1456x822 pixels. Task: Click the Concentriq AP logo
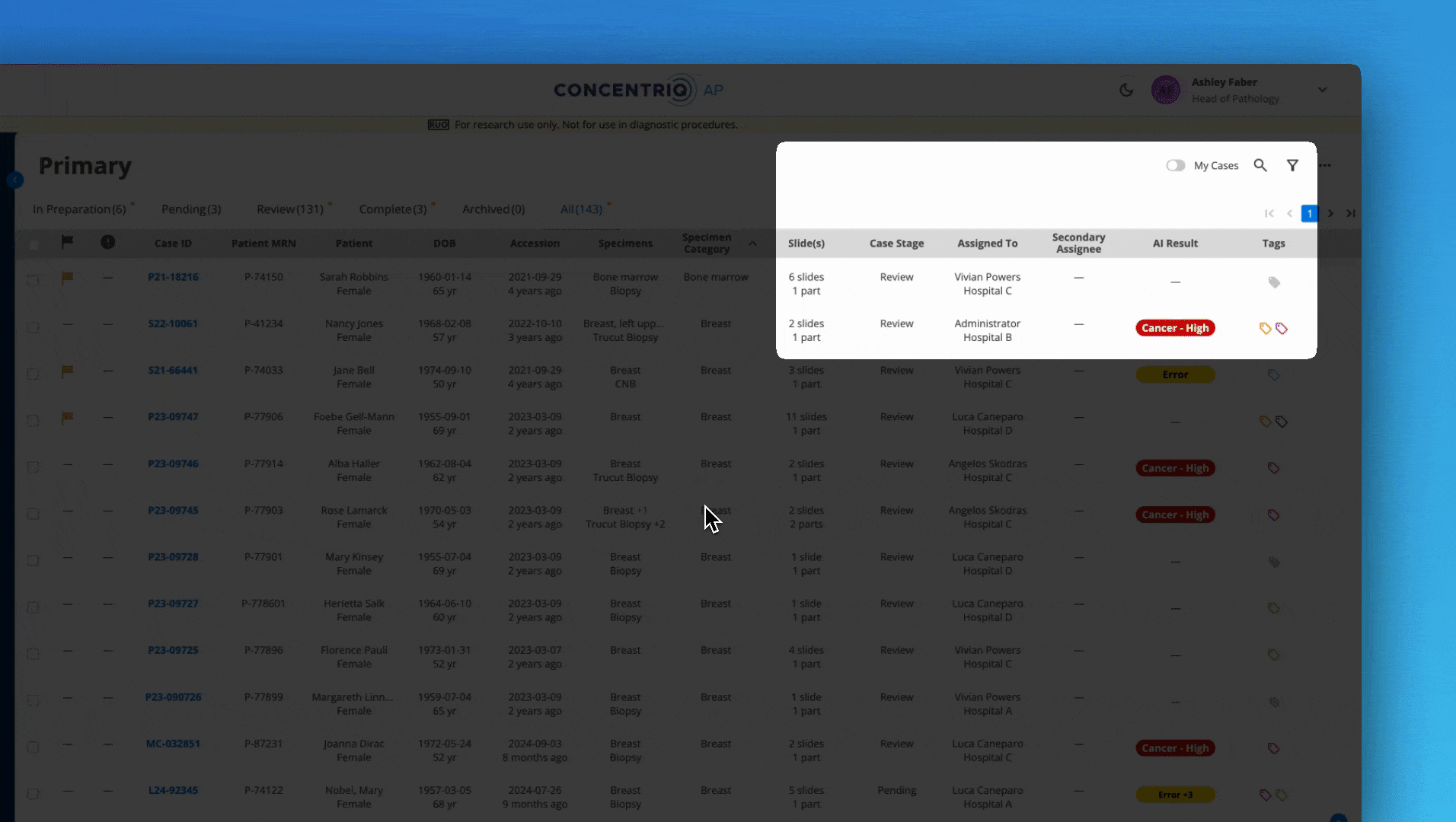point(638,90)
